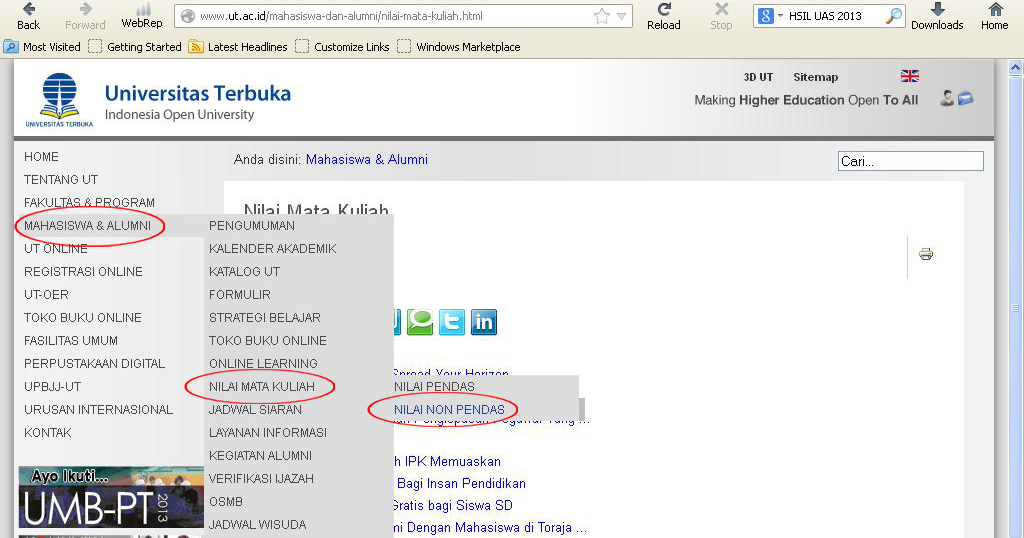Open REGISTRASI ONLINE menu item

click(x=83, y=272)
